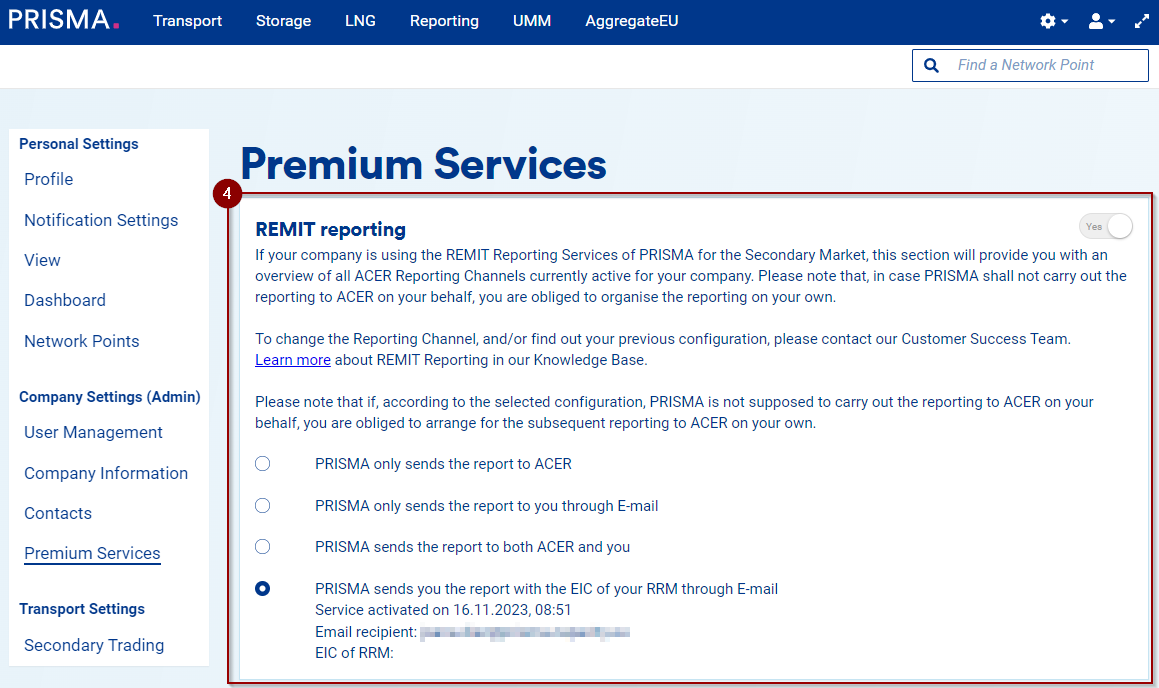Select report to you through E-mail option
1159x688 pixels.
tap(262, 506)
